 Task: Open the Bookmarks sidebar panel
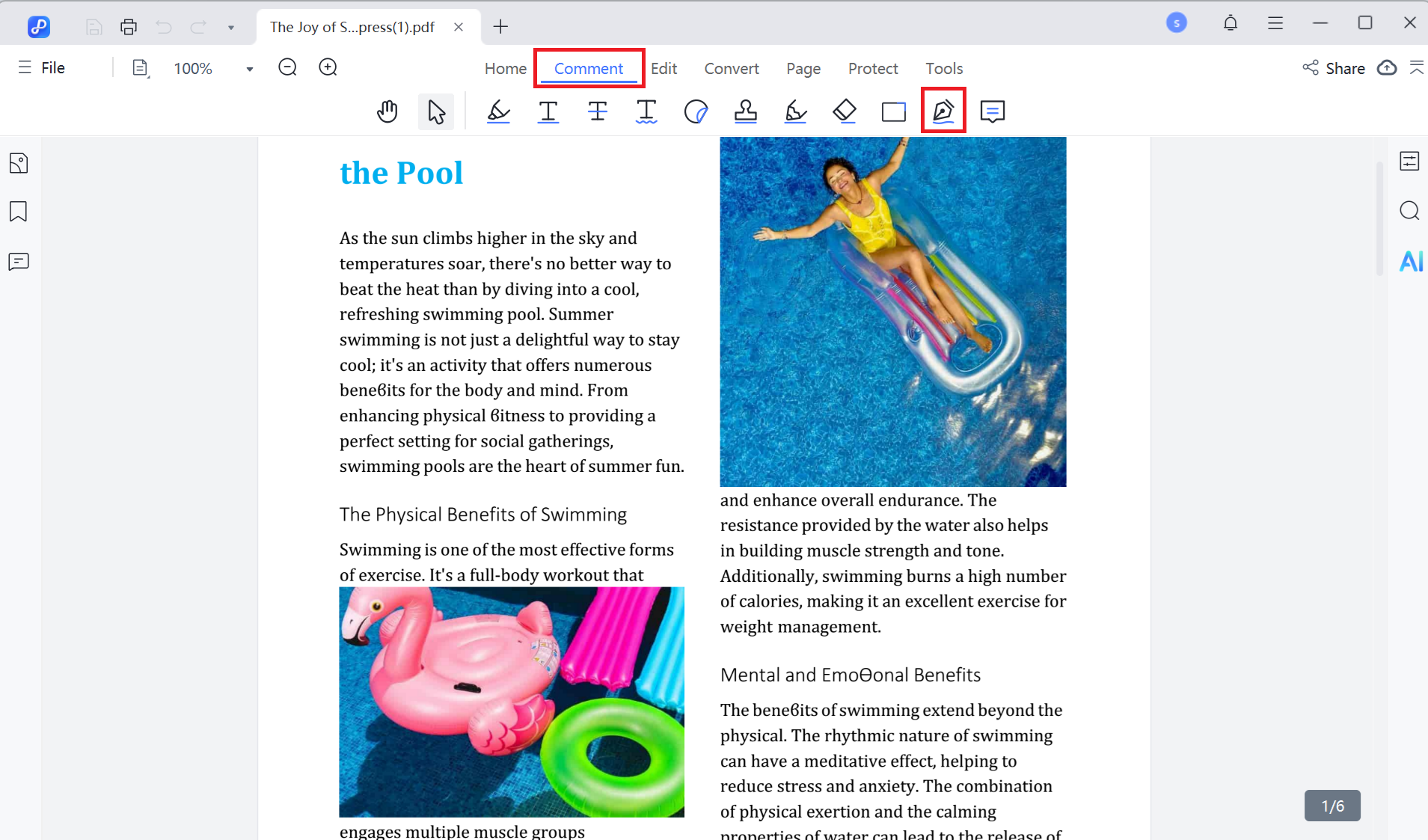[x=19, y=212]
